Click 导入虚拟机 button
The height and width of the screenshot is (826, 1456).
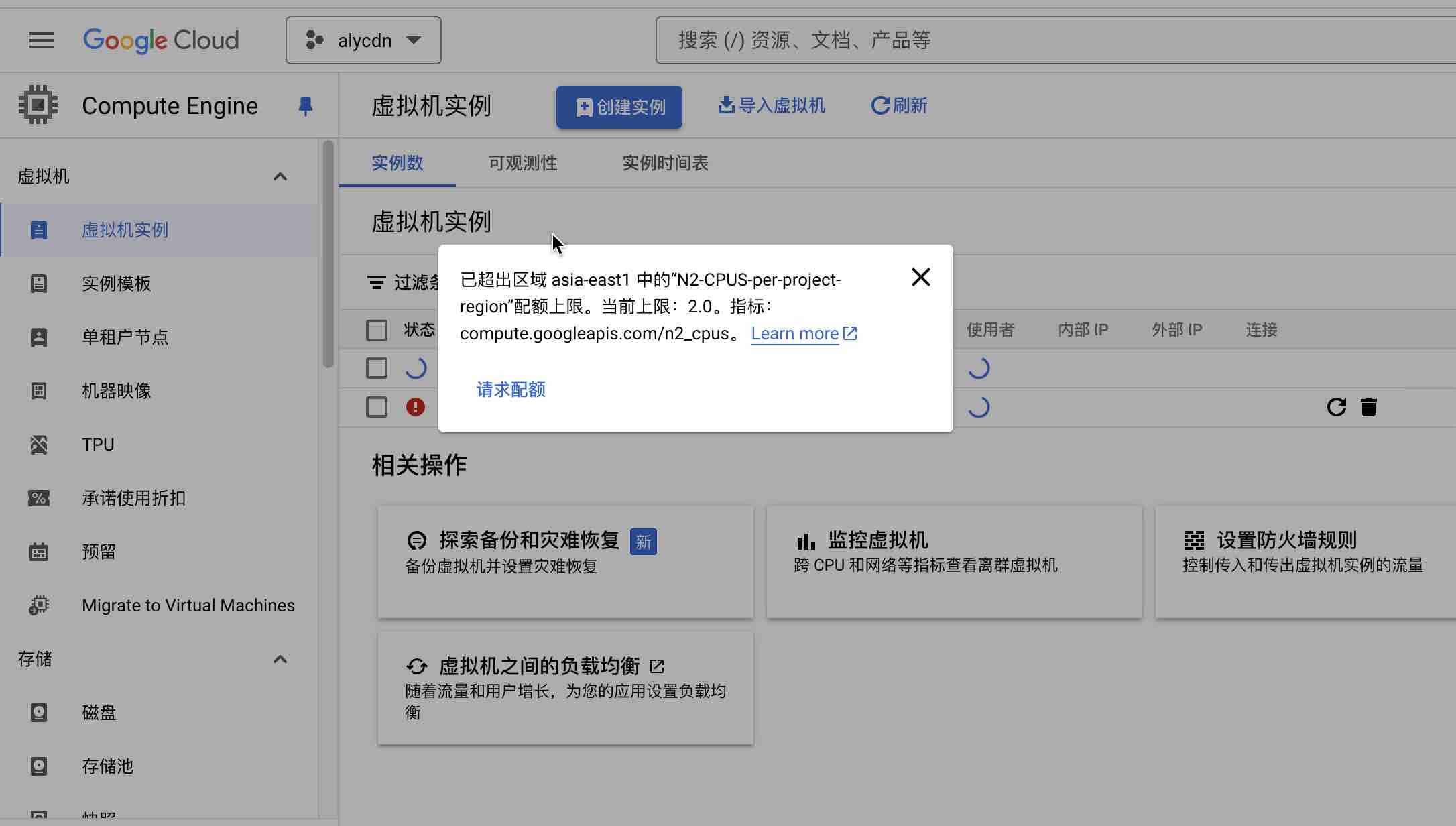[772, 106]
